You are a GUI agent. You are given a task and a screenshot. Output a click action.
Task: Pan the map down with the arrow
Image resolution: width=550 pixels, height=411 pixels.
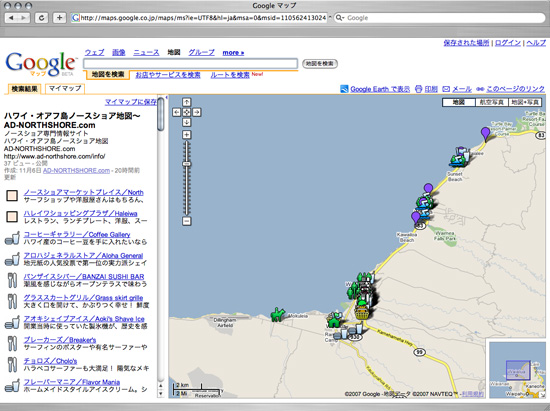click(187, 122)
